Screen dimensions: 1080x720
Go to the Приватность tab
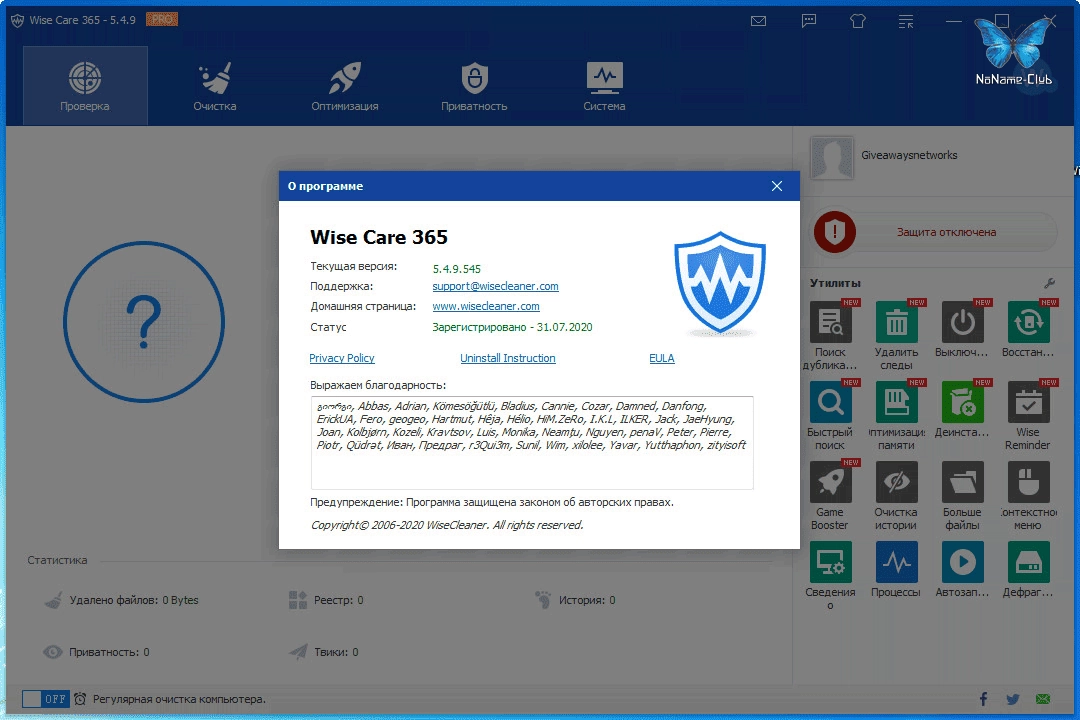point(474,85)
